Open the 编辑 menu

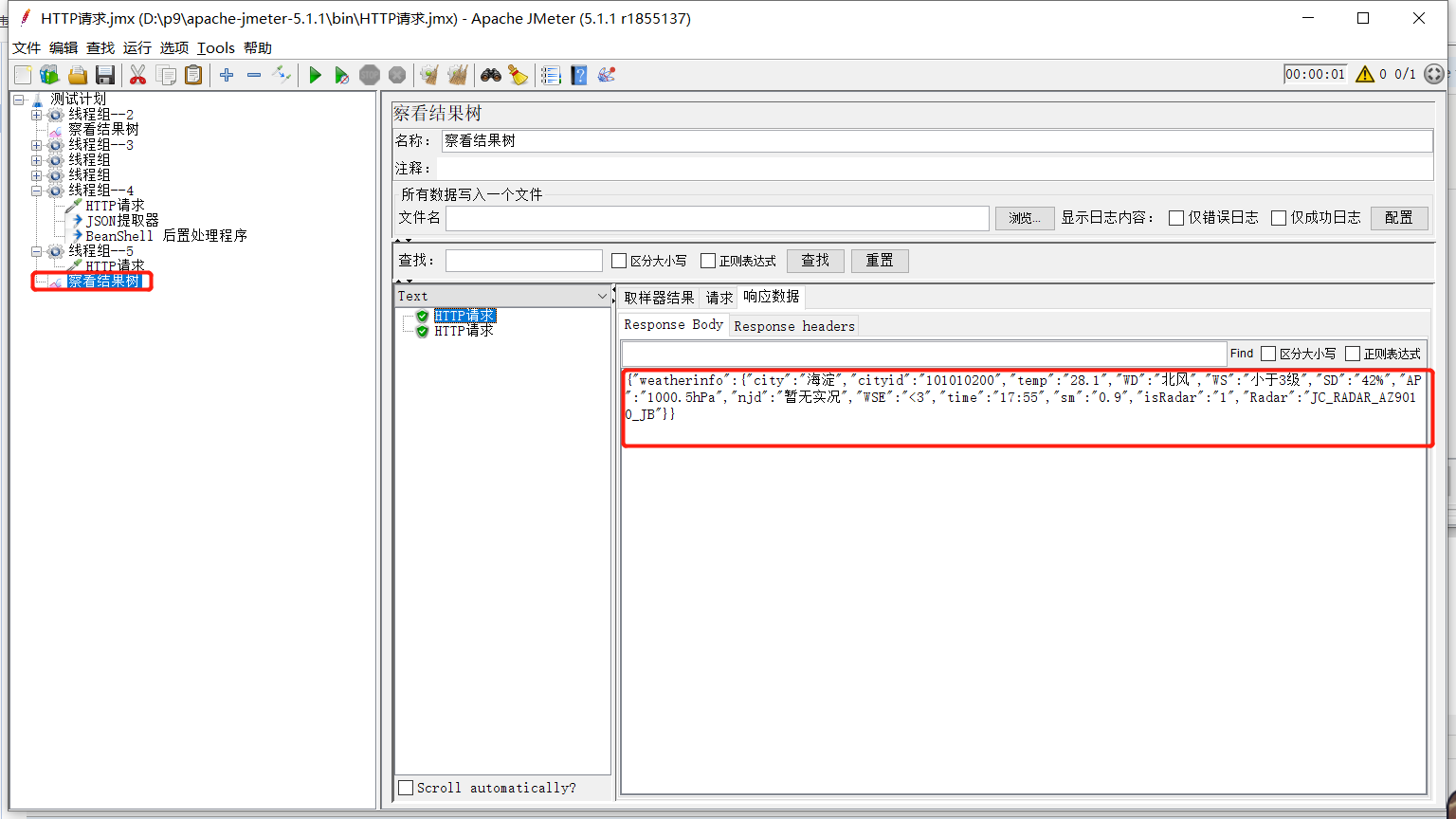click(x=64, y=47)
